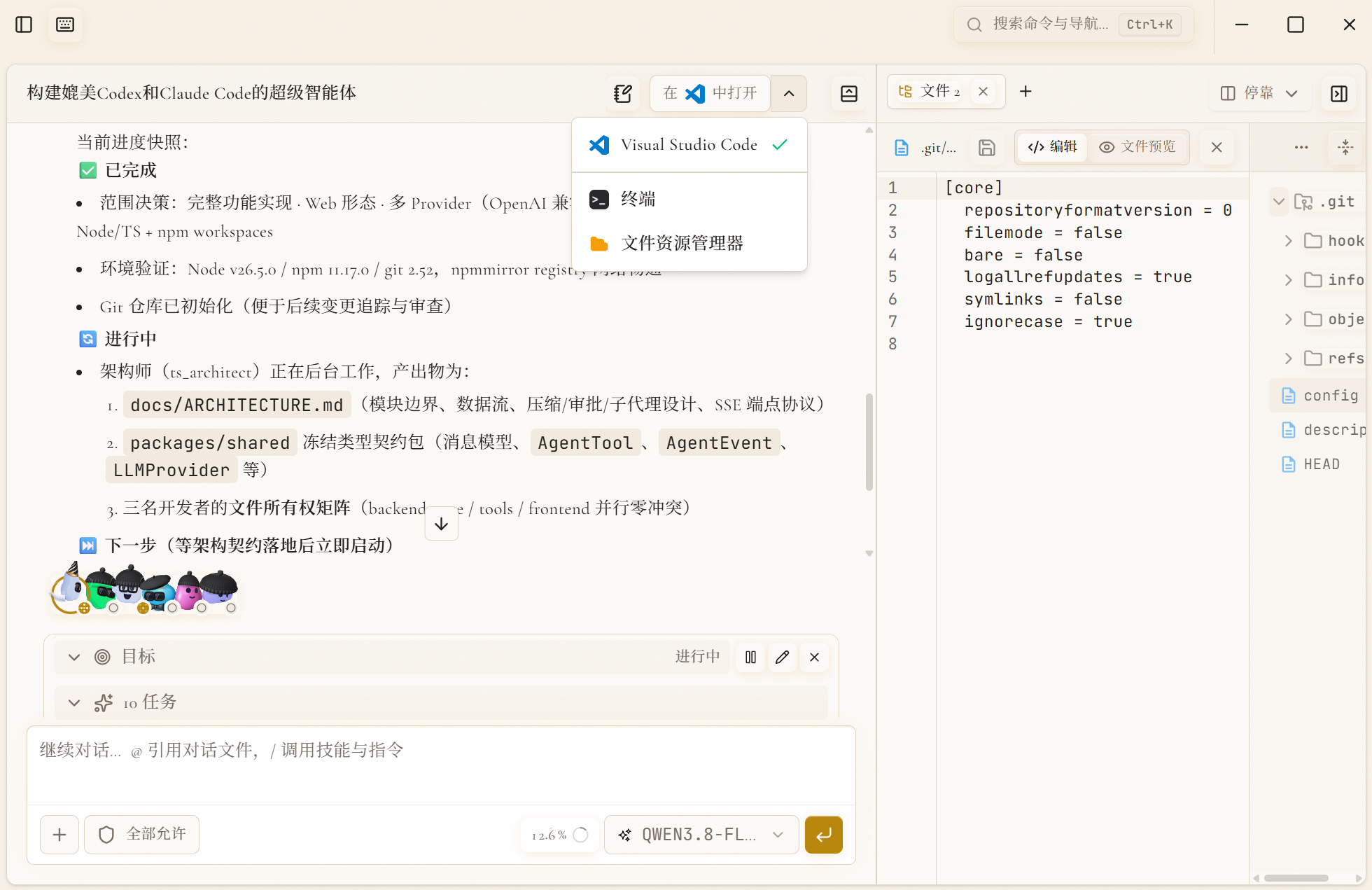Click the save file icon in editor

coord(987,147)
